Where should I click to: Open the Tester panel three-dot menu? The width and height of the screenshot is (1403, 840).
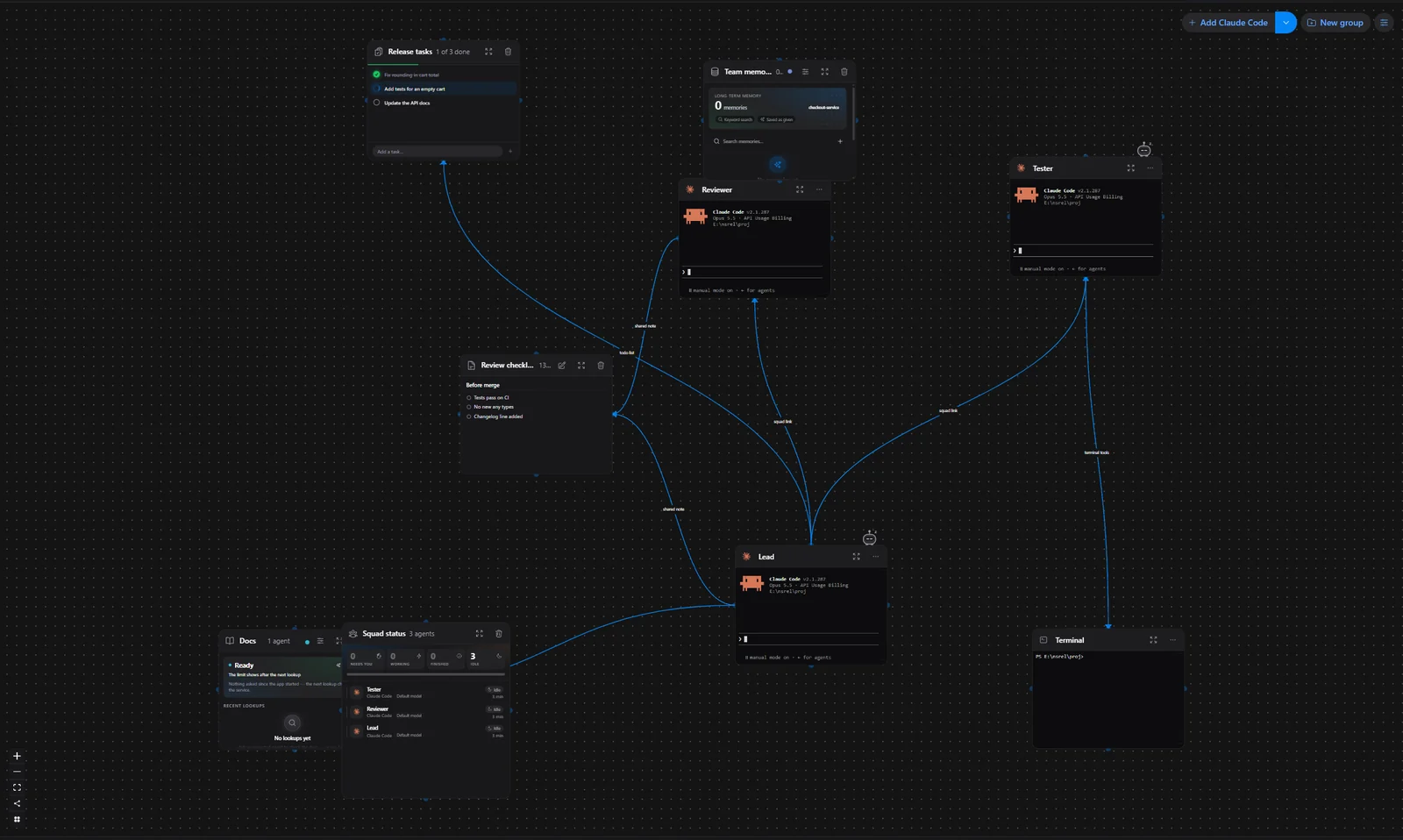[1150, 168]
